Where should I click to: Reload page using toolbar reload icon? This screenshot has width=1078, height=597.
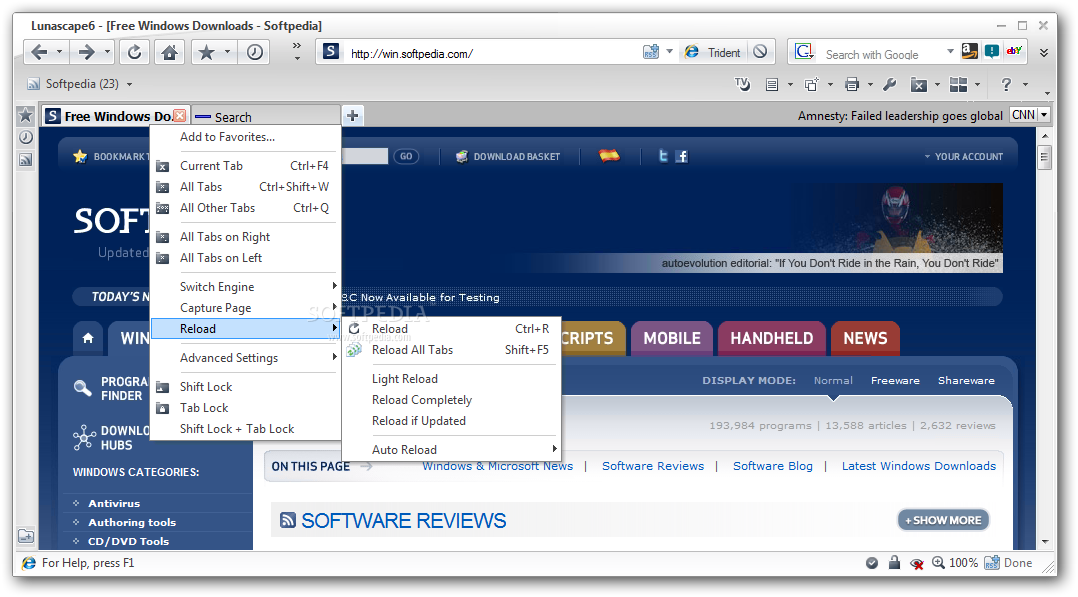135,52
